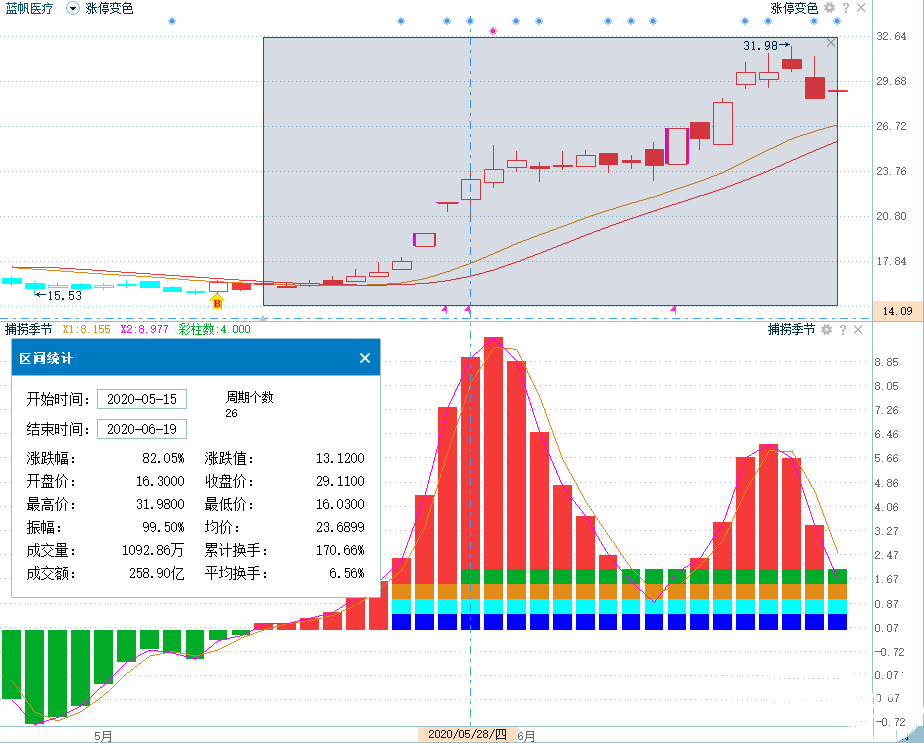924x743 pixels.
Task: Click the 成交额 value 258.90亿
Action: click(157, 573)
